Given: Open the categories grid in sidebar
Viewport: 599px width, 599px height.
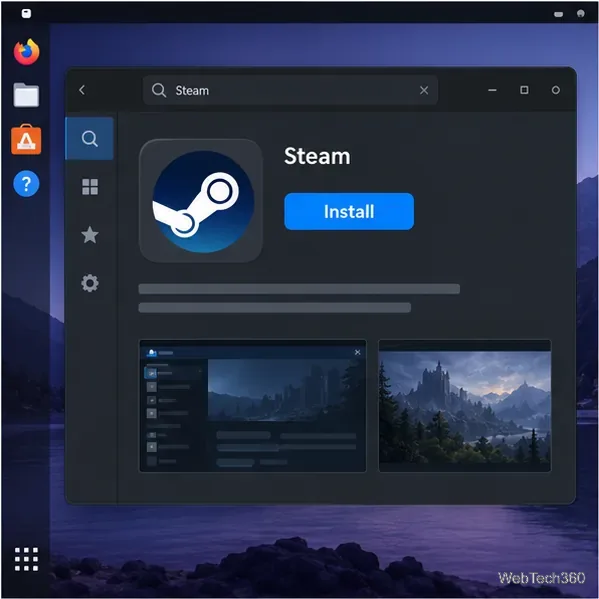Looking at the screenshot, I should [x=90, y=187].
